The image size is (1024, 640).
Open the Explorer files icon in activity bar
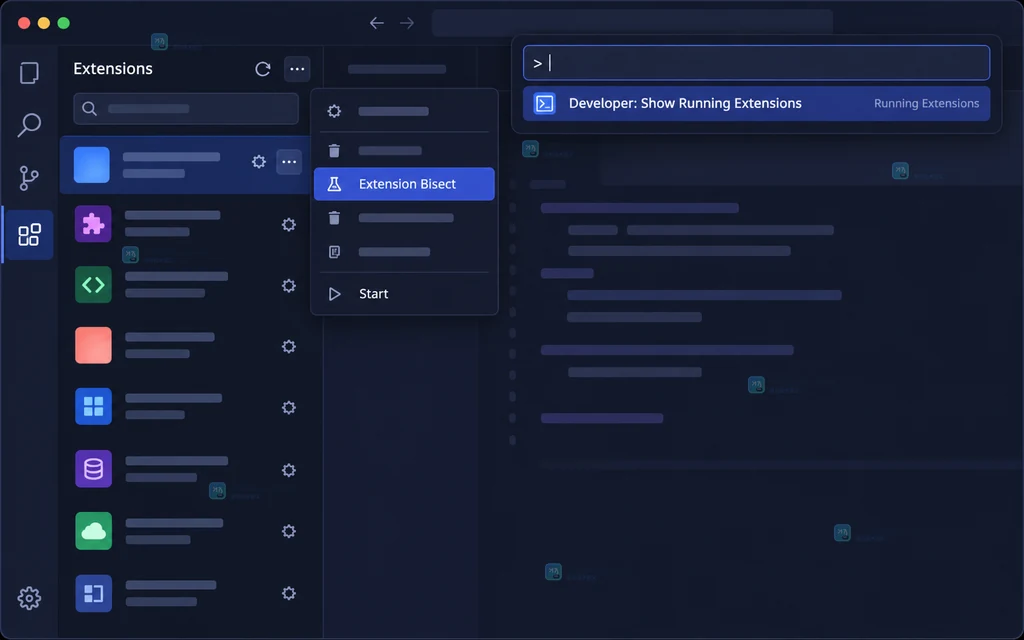click(x=29, y=73)
